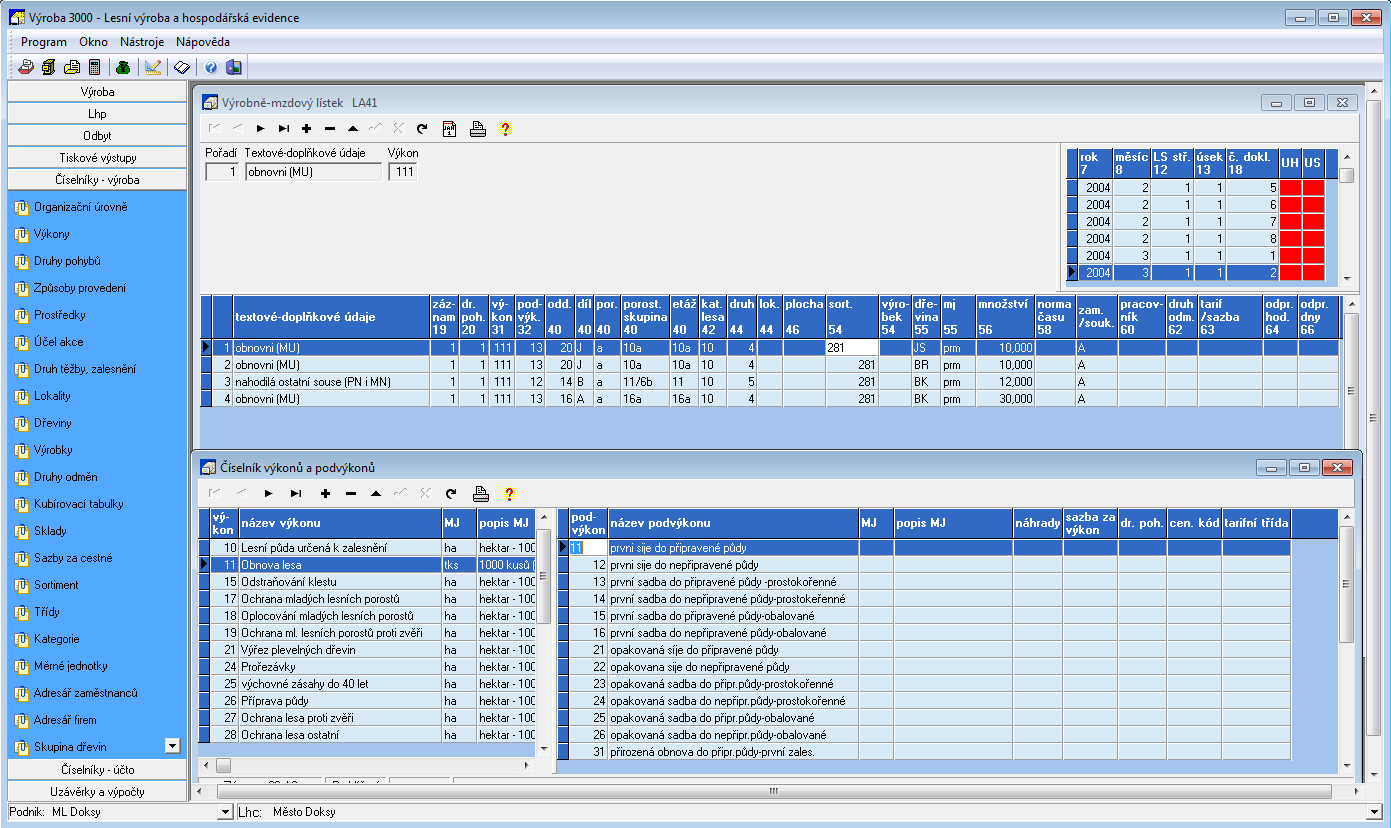Screen dimensions: 1391x828
Task: Open the book icon in main toolbar
Action: pyautogui.click(x=181, y=67)
